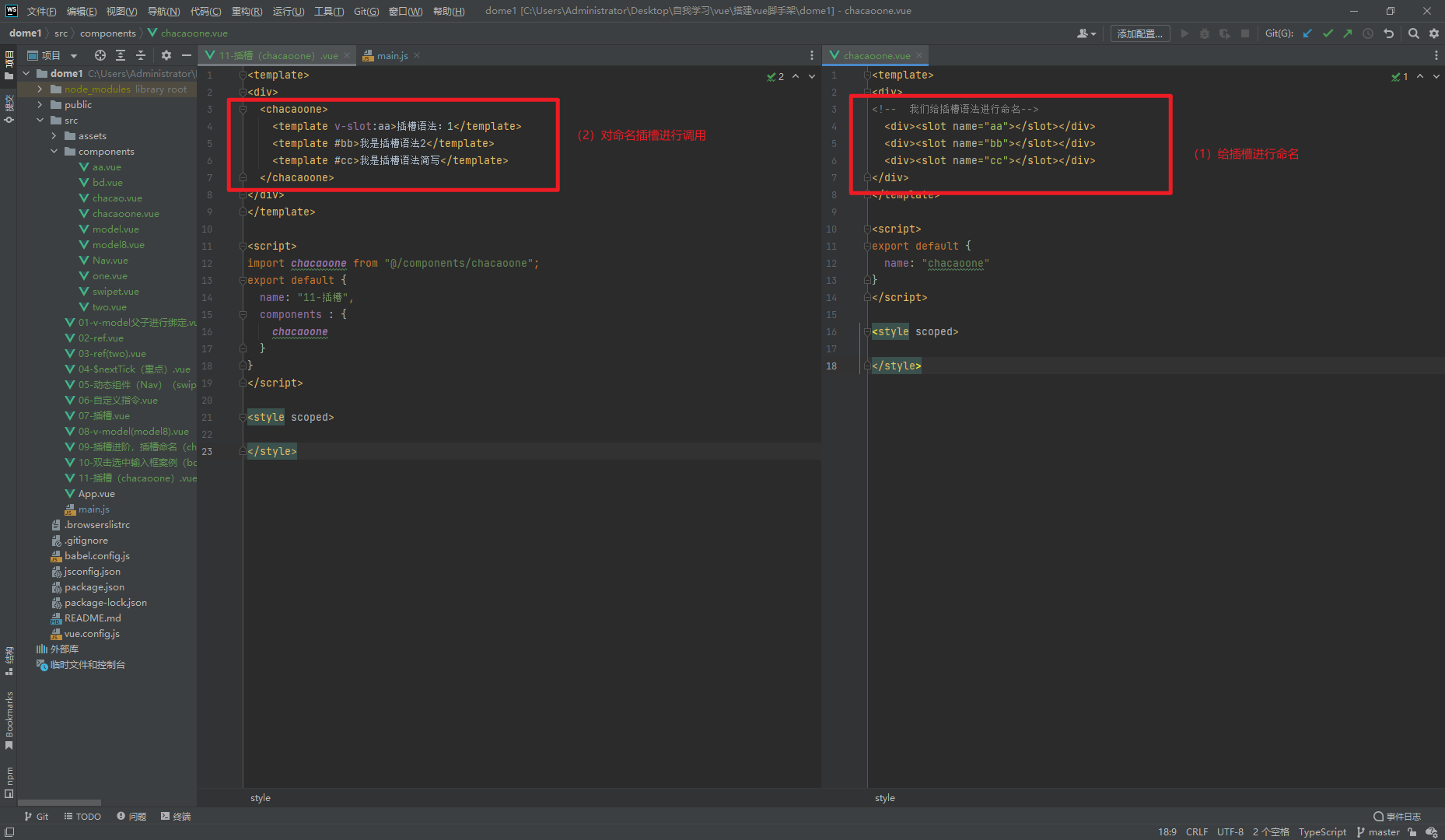1445x840 pixels.
Task: Toggle the tool windows button at bottom-left corner
Action: (9, 832)
